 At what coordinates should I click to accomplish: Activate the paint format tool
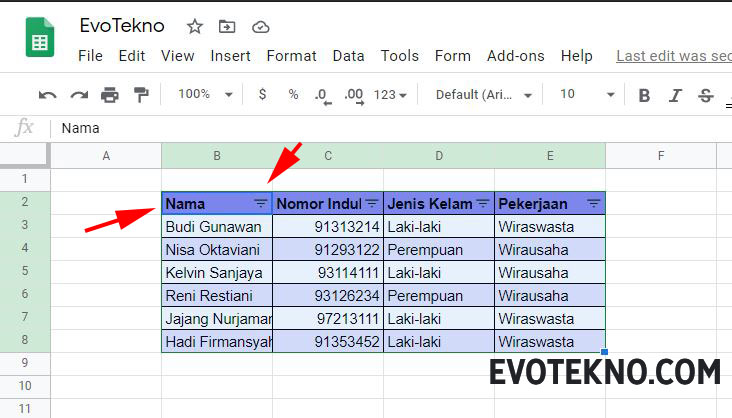[141, 95]
